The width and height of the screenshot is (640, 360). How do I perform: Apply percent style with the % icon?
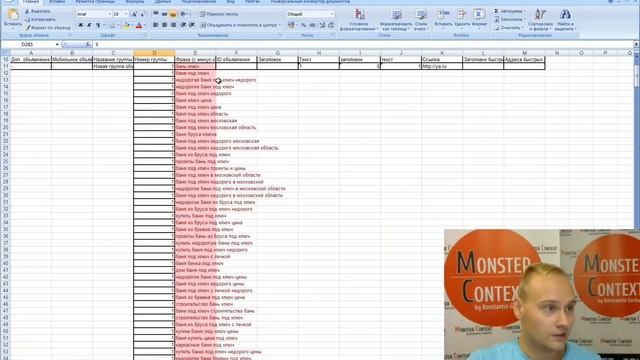pos(303,25)
